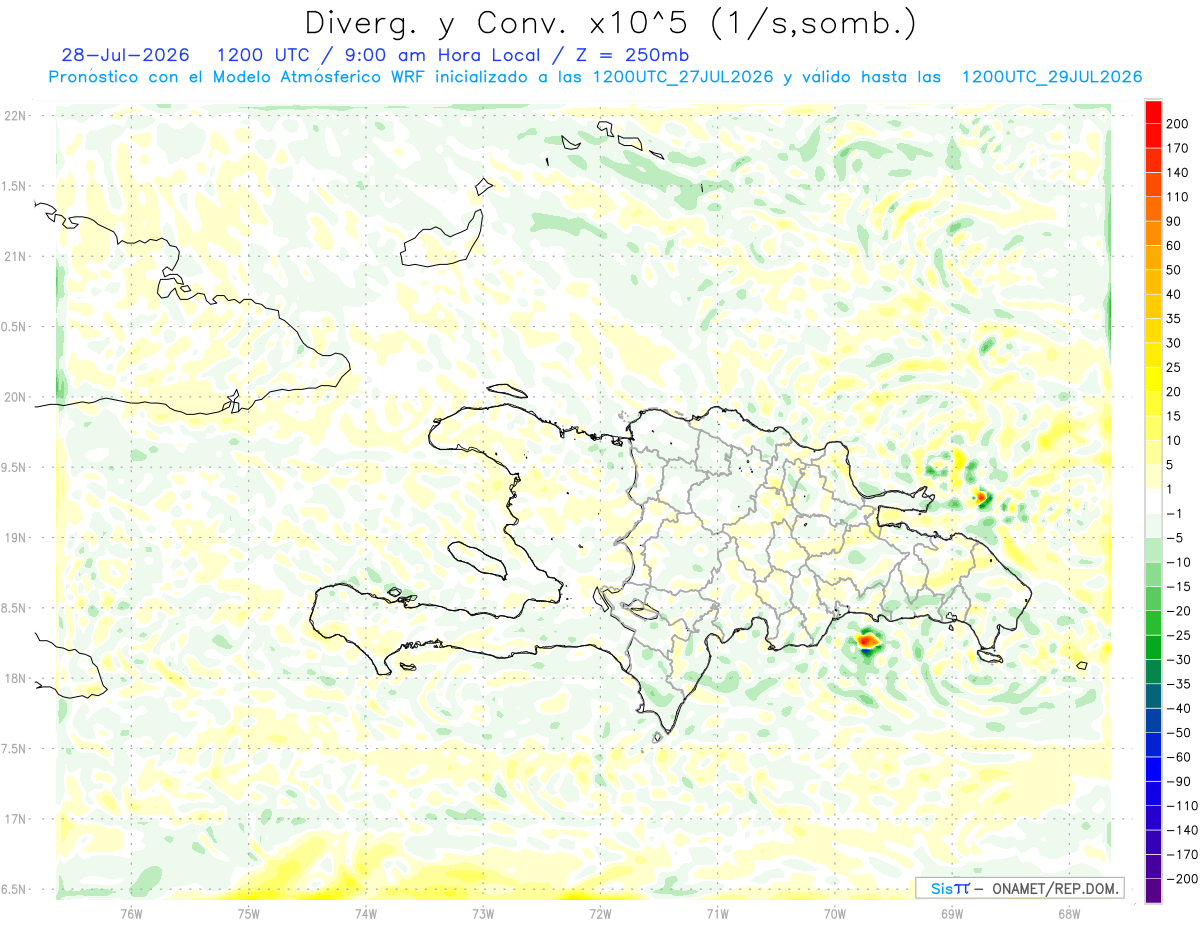Click the "75W" longitude label
Viewport: 1200px width, 927px height.
coord(249,913)
